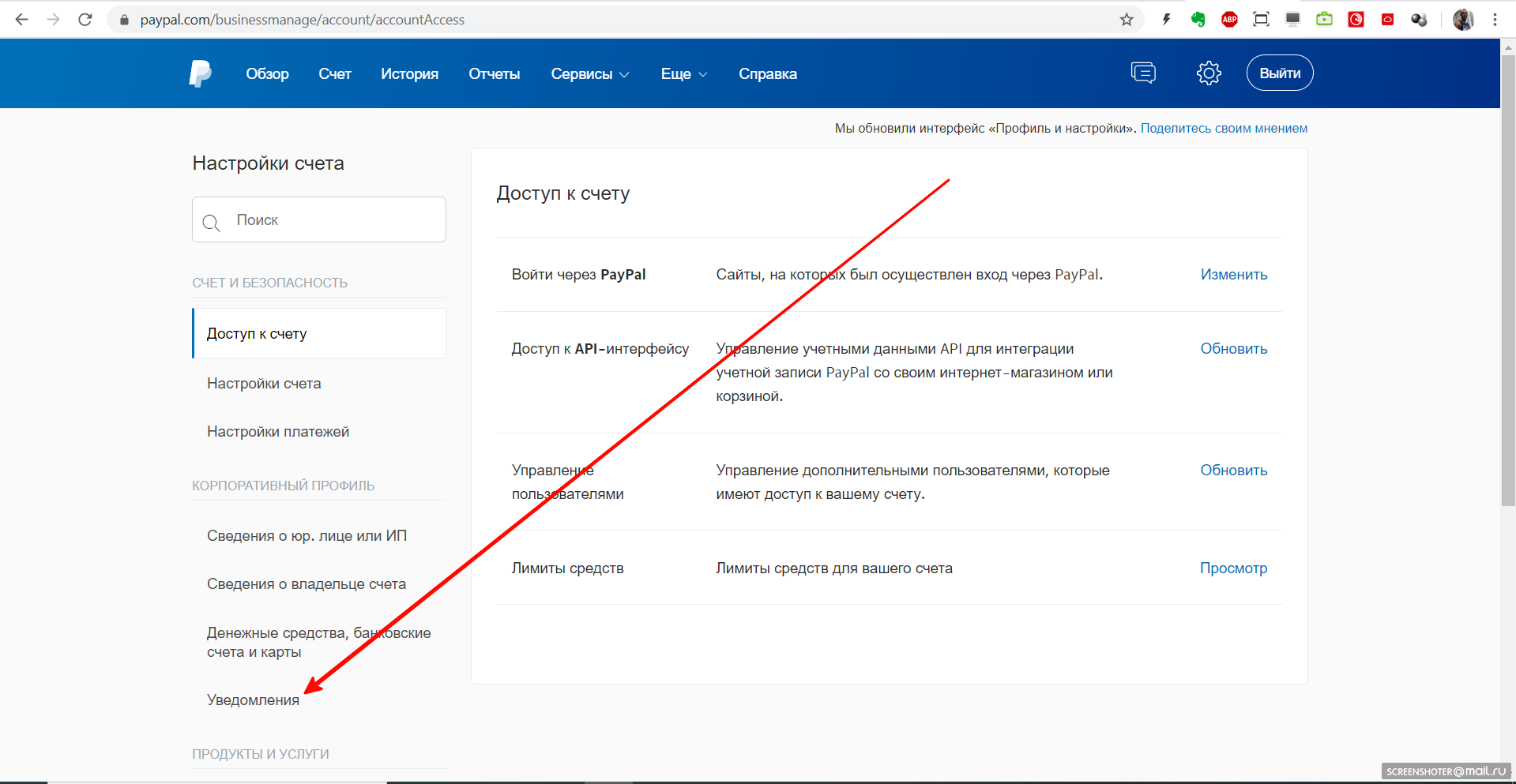Select Уведомления in the sidebar
The width and height of the screenshot is (1516, 784).
click(x=253, y=700)
